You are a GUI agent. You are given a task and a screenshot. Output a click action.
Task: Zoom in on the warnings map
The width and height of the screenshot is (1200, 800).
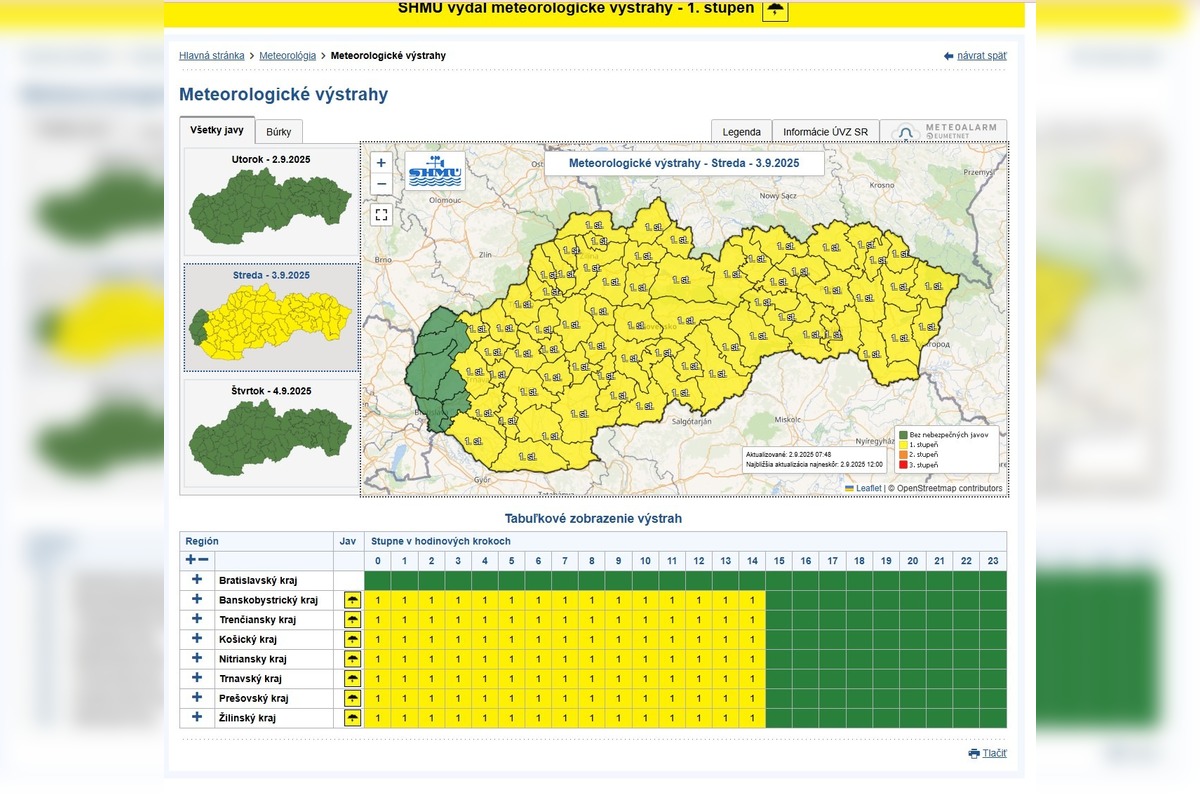(x=381, y=163)
